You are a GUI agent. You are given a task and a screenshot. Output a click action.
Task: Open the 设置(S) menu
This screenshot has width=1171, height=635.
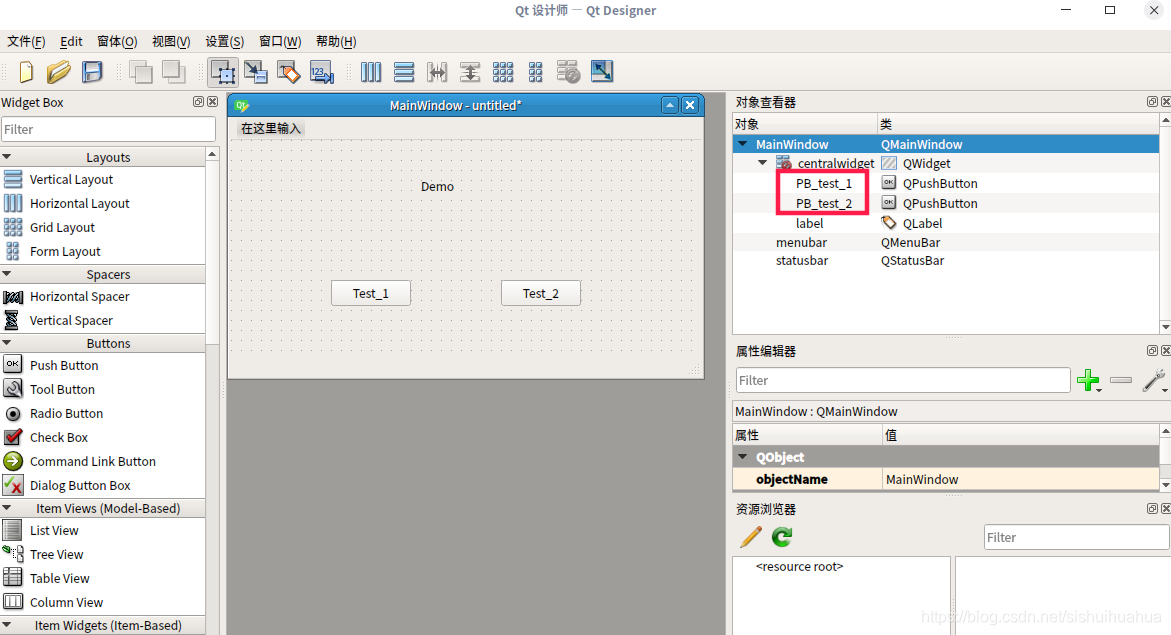coord(225,42)
